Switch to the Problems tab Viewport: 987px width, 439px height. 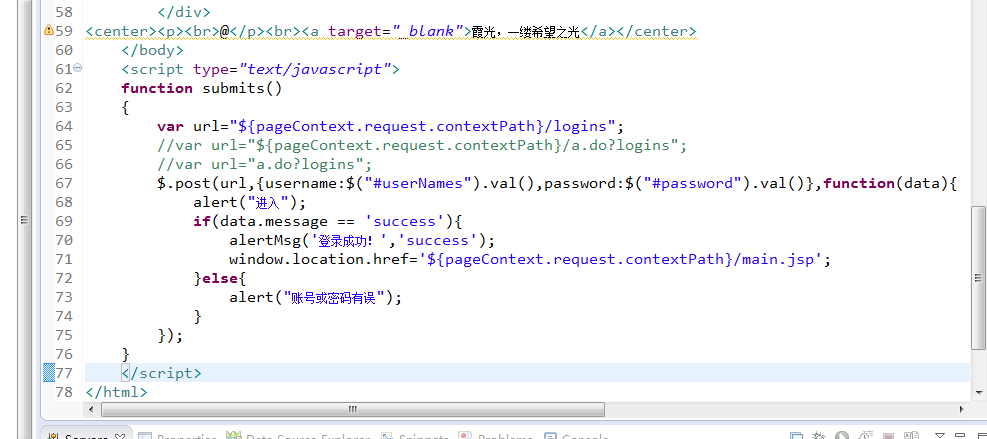[497, 436]
